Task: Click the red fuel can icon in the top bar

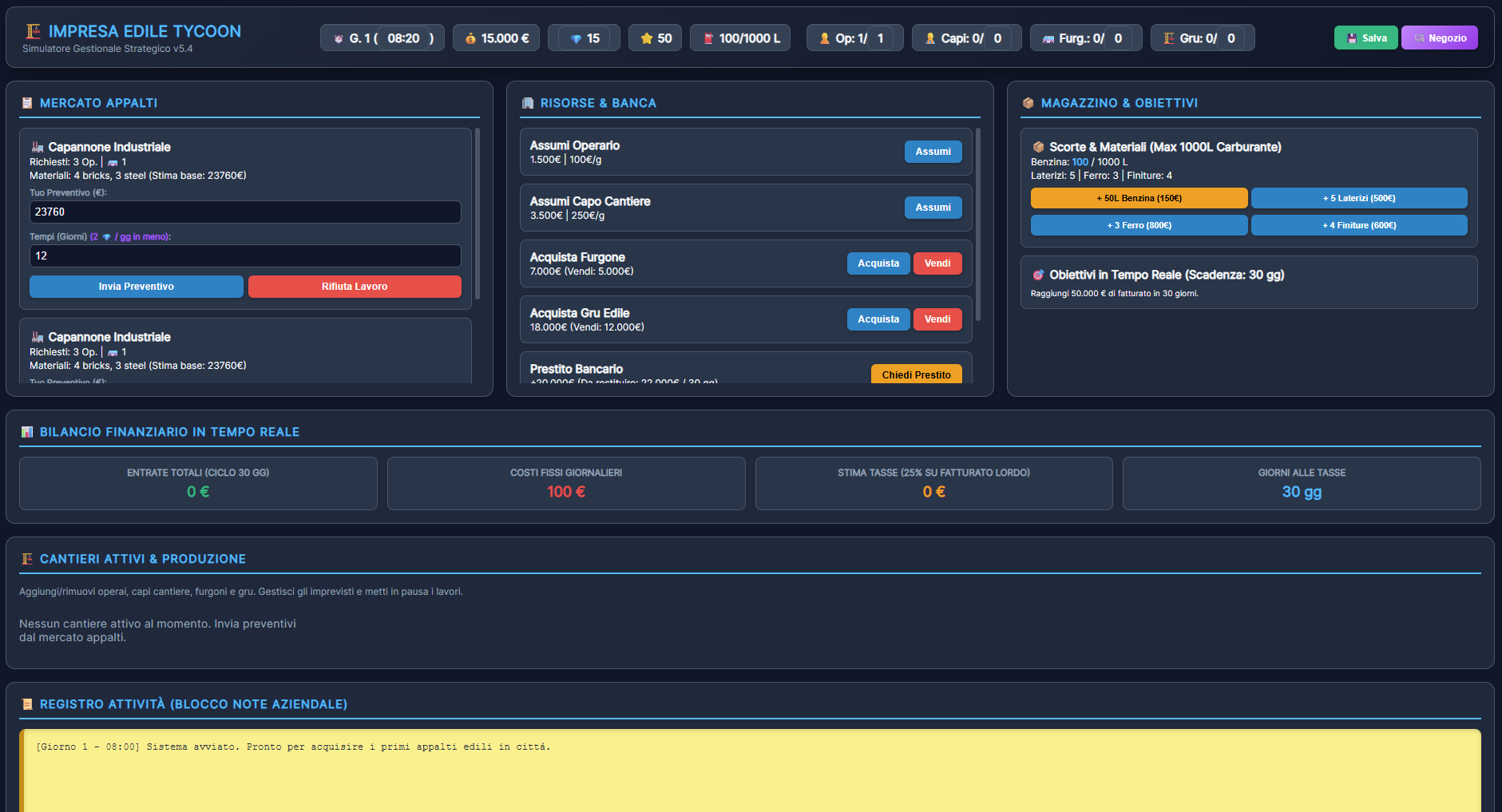Action: tap(708, 38)
